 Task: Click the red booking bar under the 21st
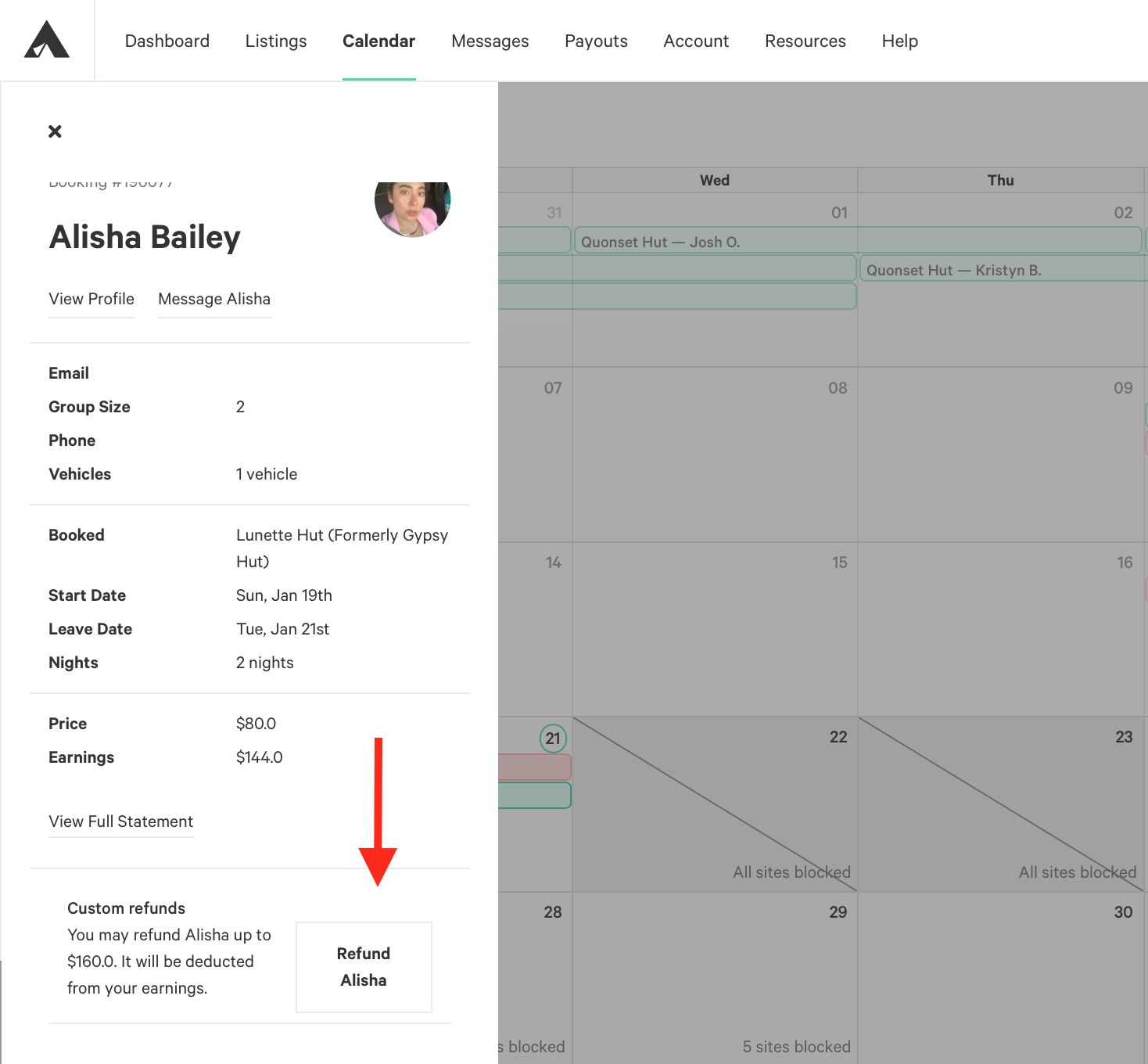[534, 767]
